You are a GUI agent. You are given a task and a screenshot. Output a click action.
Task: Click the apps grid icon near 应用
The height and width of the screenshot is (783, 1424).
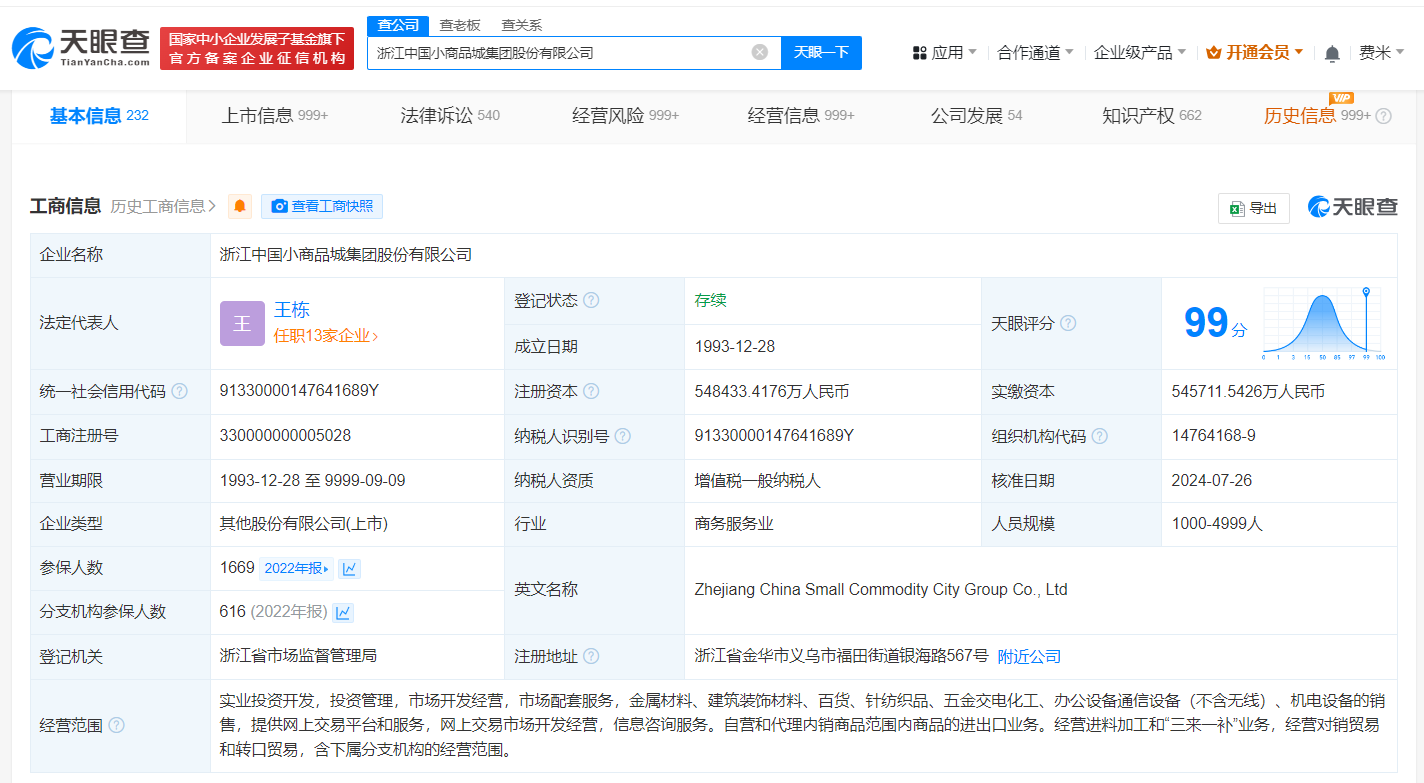click(919, 52)
